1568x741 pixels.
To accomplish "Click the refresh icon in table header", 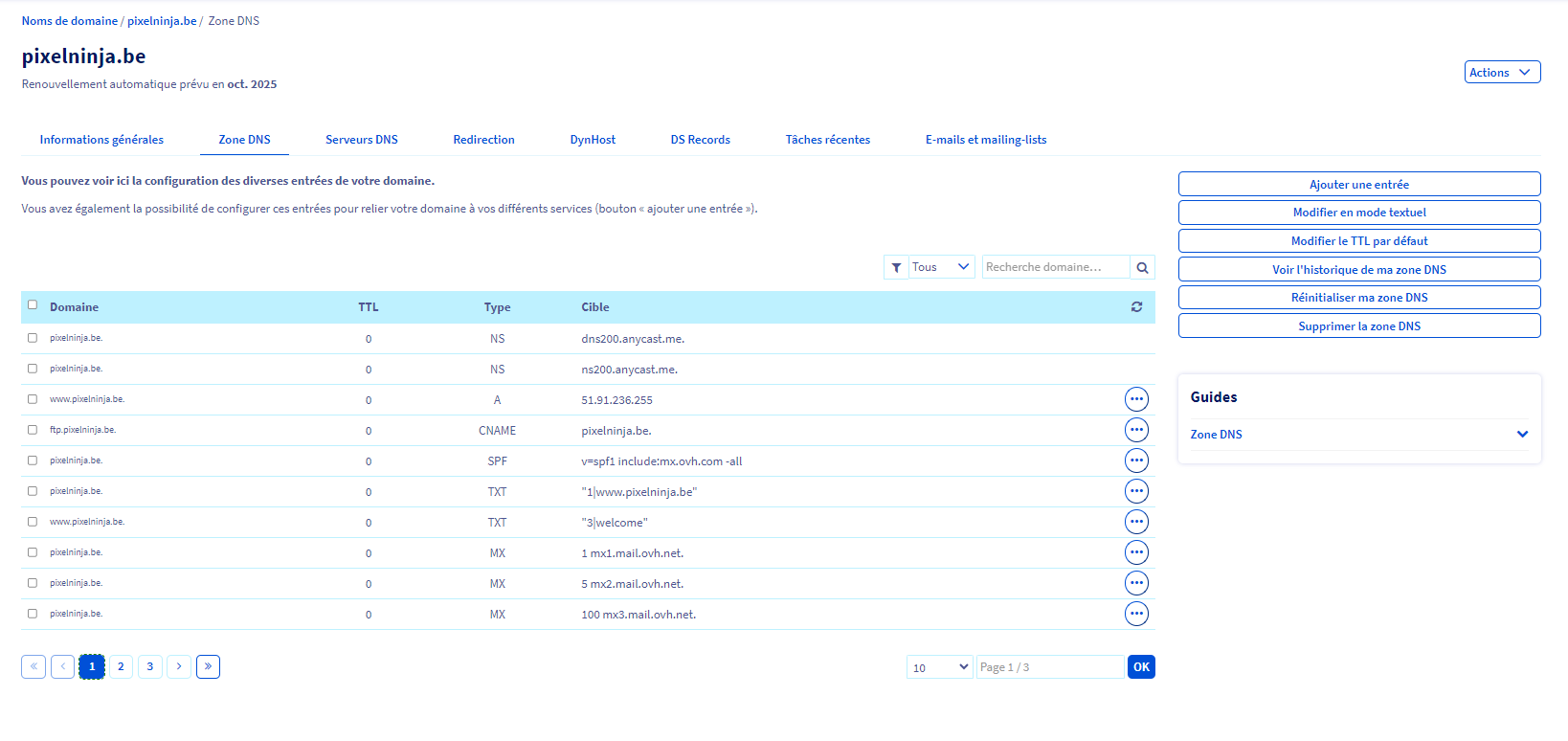I will tap(1136, 307).
